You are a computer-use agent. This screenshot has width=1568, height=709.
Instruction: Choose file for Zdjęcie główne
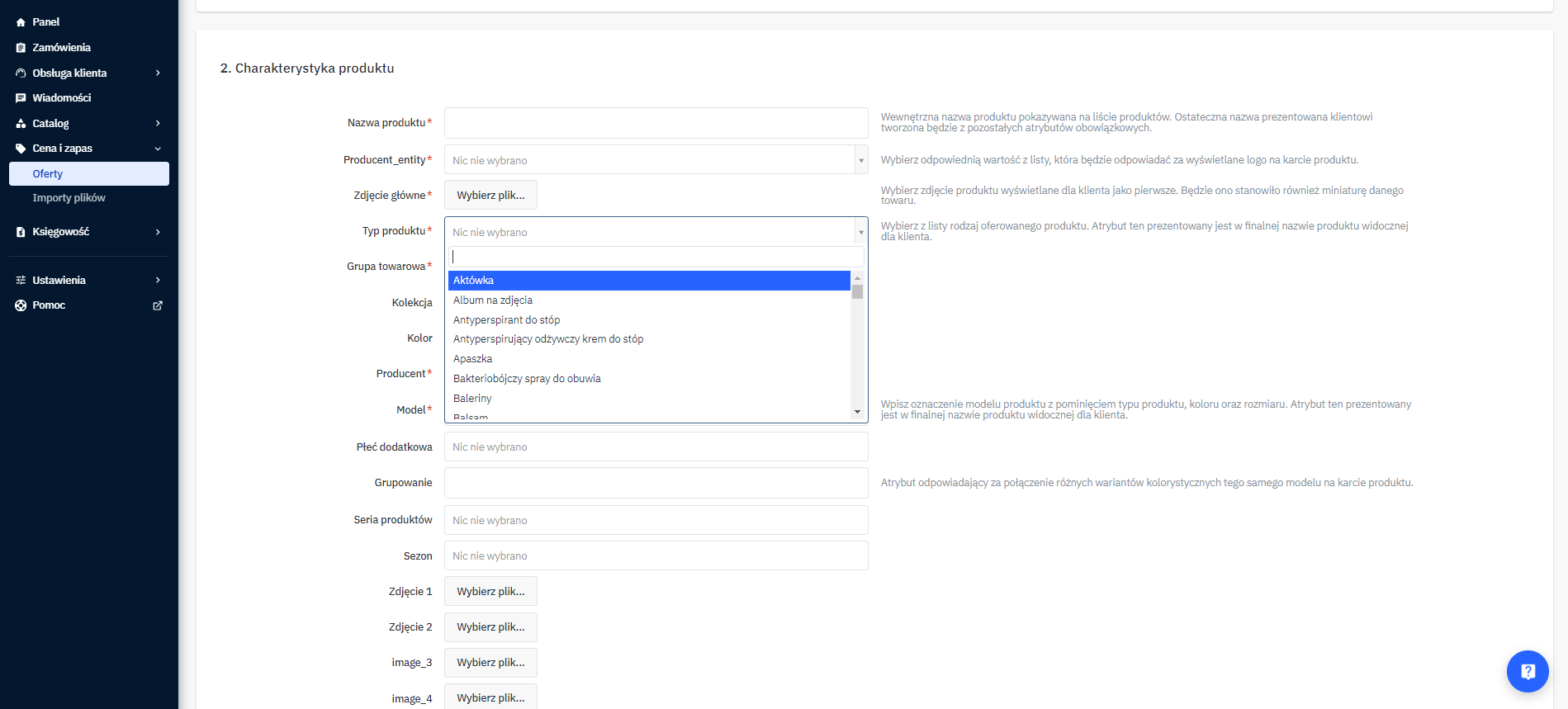tap(490, 196)
